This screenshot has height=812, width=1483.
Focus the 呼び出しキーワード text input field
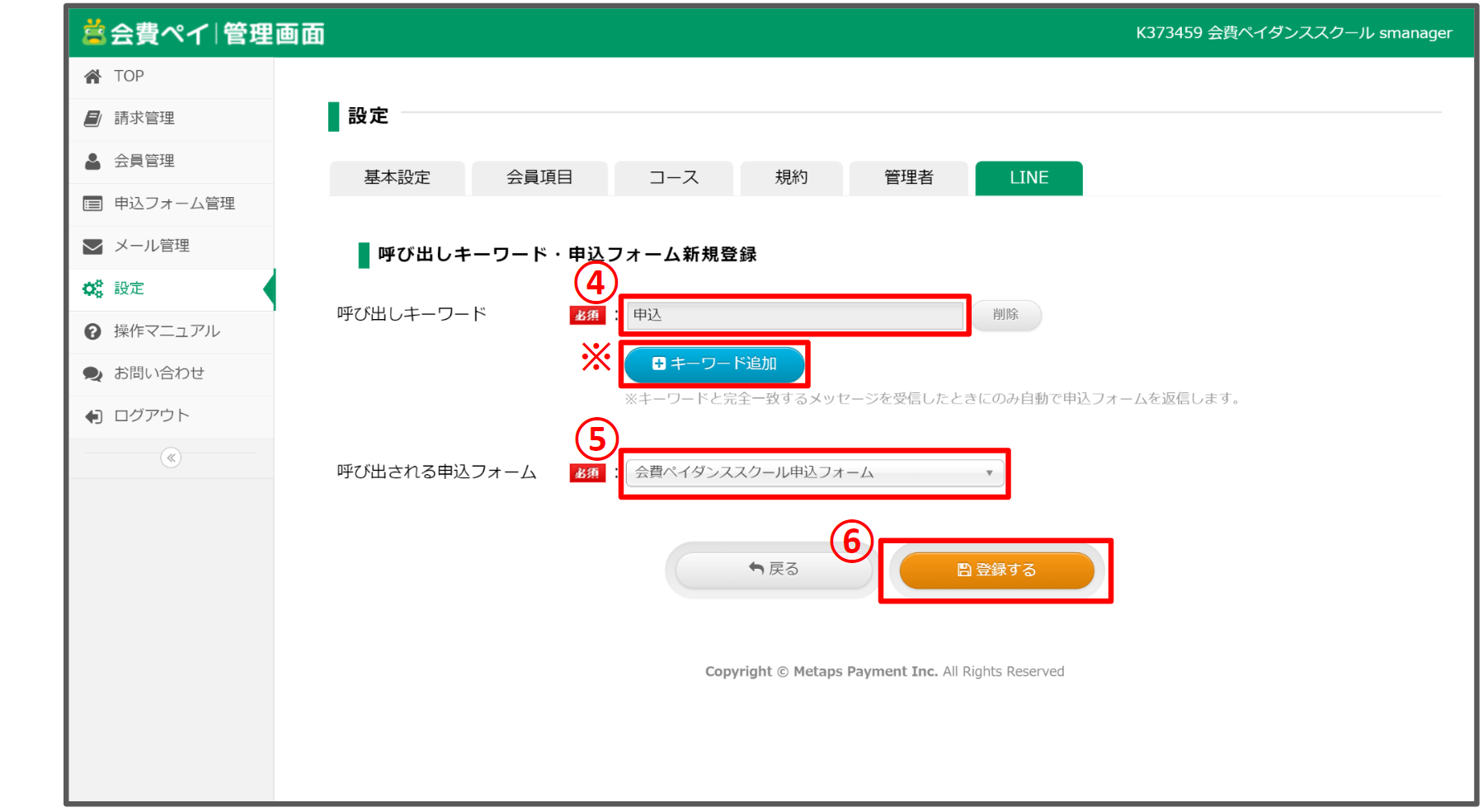coord(794,315)
